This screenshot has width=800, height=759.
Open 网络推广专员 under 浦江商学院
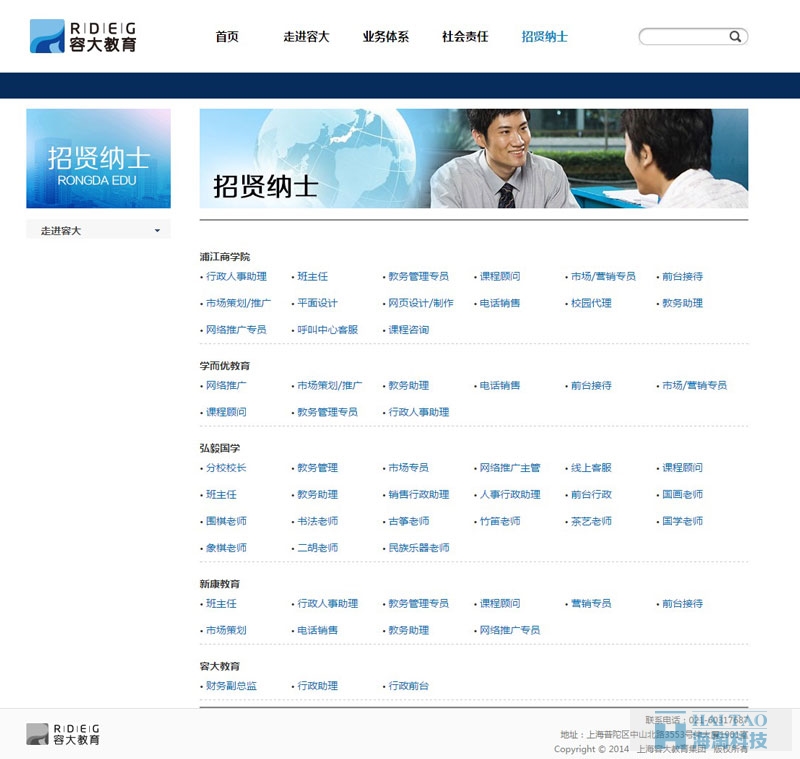coord(236,330)
